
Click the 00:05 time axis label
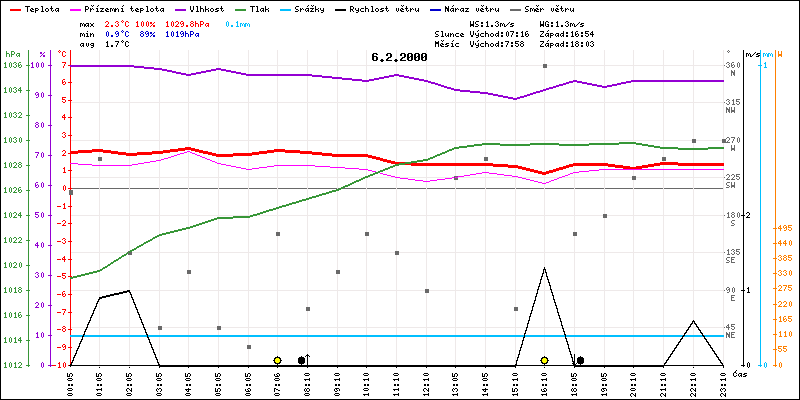coord(71,382)
